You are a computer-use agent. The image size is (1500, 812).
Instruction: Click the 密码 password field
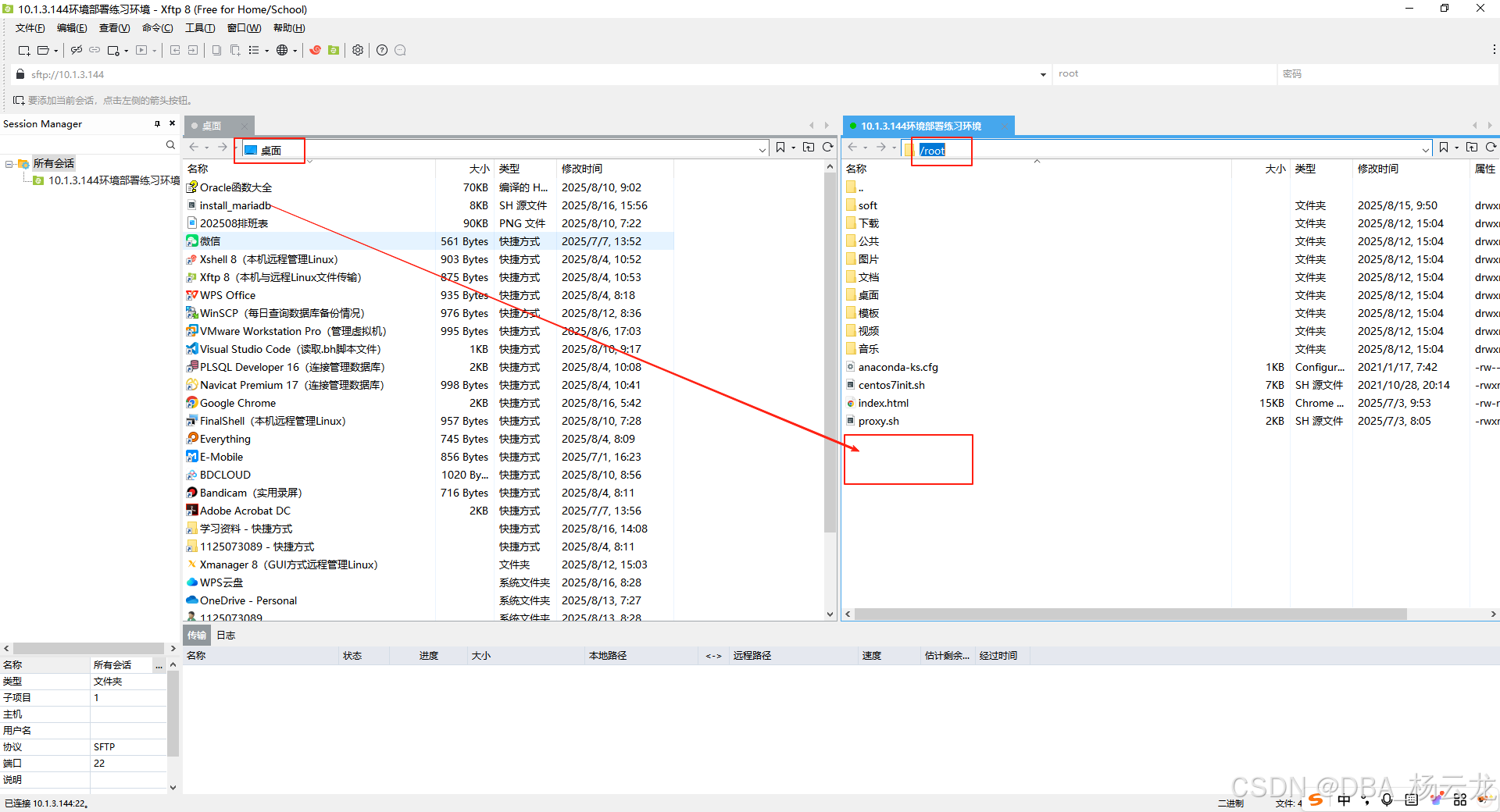(x=1388, y=74)
